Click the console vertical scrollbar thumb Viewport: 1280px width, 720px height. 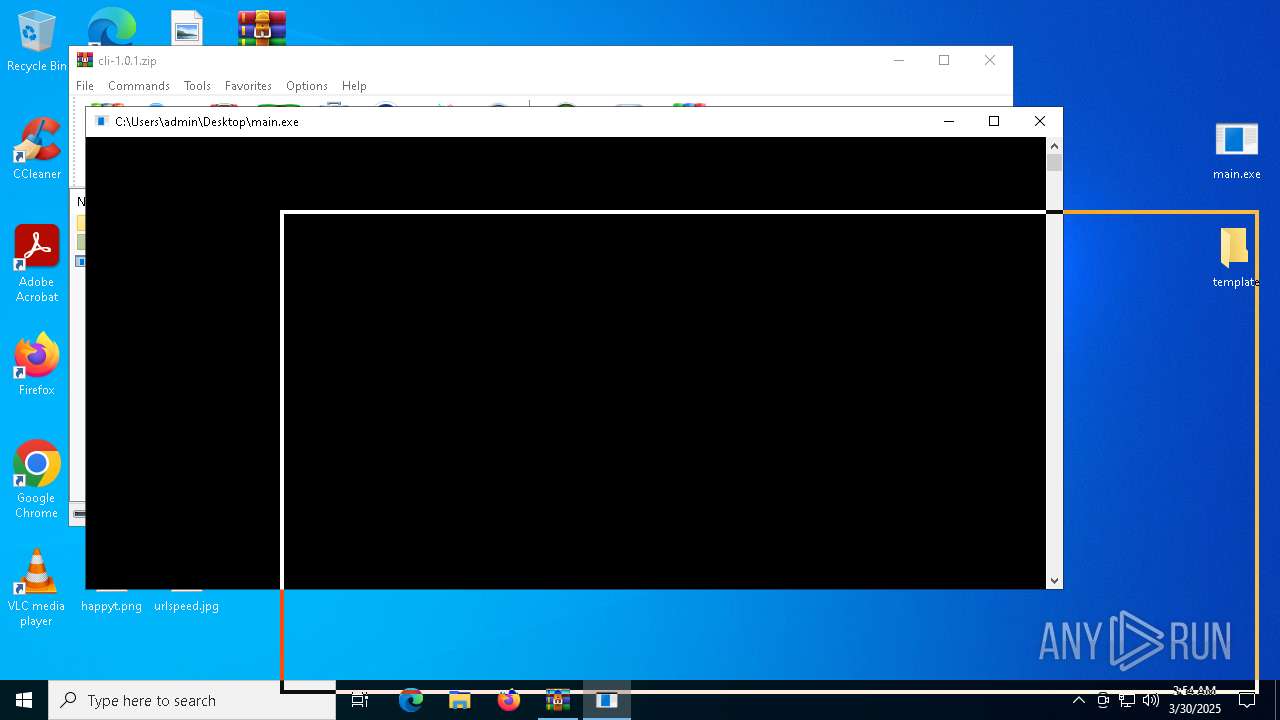[1054, 163]
